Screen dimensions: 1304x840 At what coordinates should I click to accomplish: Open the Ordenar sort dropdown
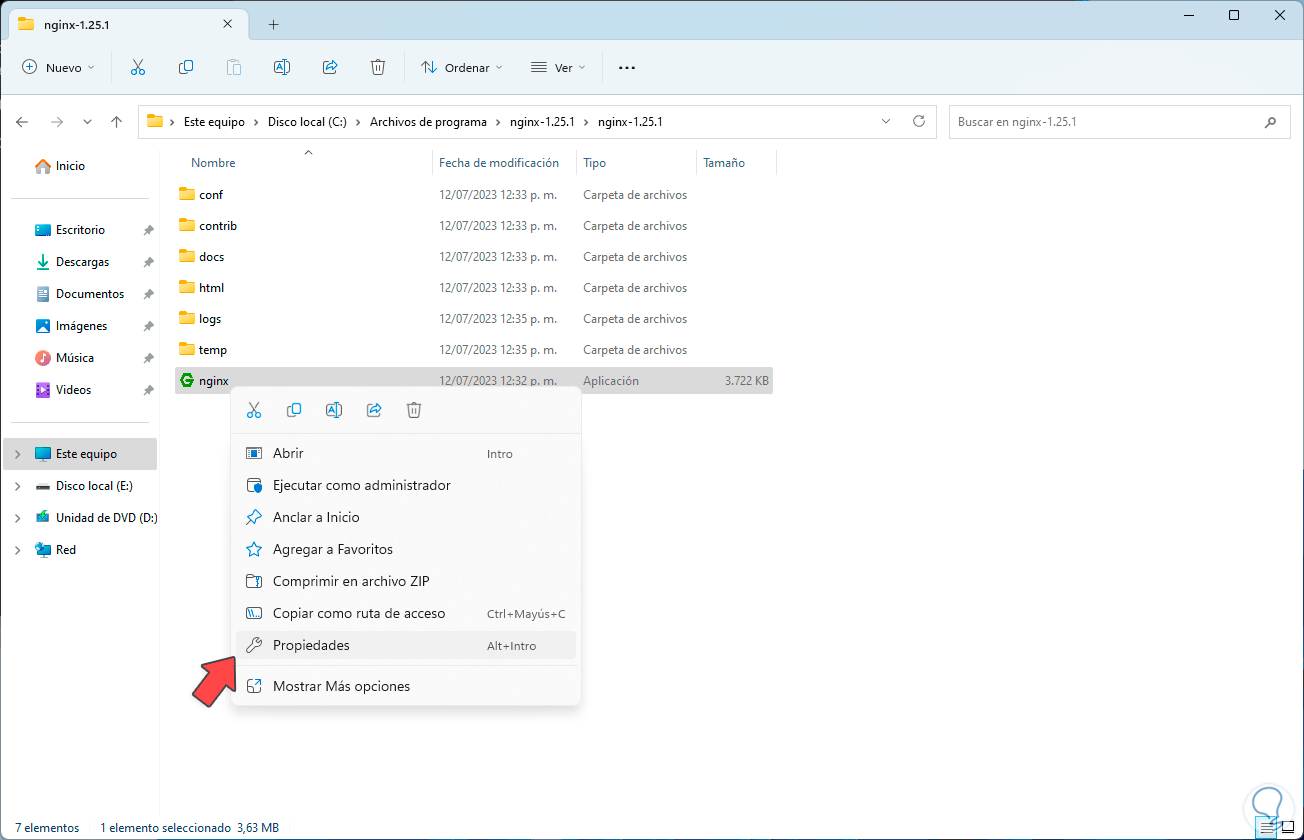tap(462, 67)
